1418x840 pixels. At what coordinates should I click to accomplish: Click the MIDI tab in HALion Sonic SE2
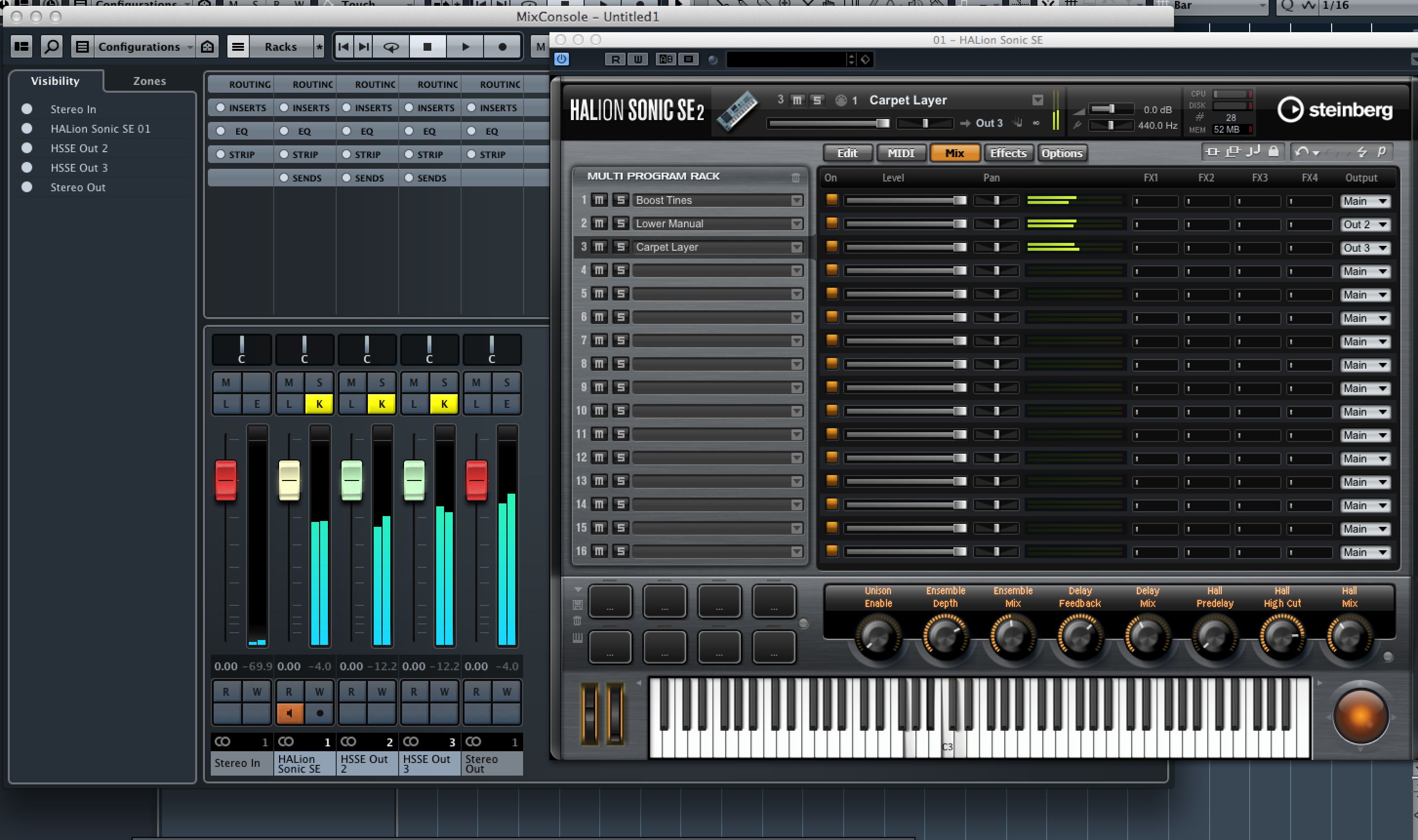pos(900,152)
